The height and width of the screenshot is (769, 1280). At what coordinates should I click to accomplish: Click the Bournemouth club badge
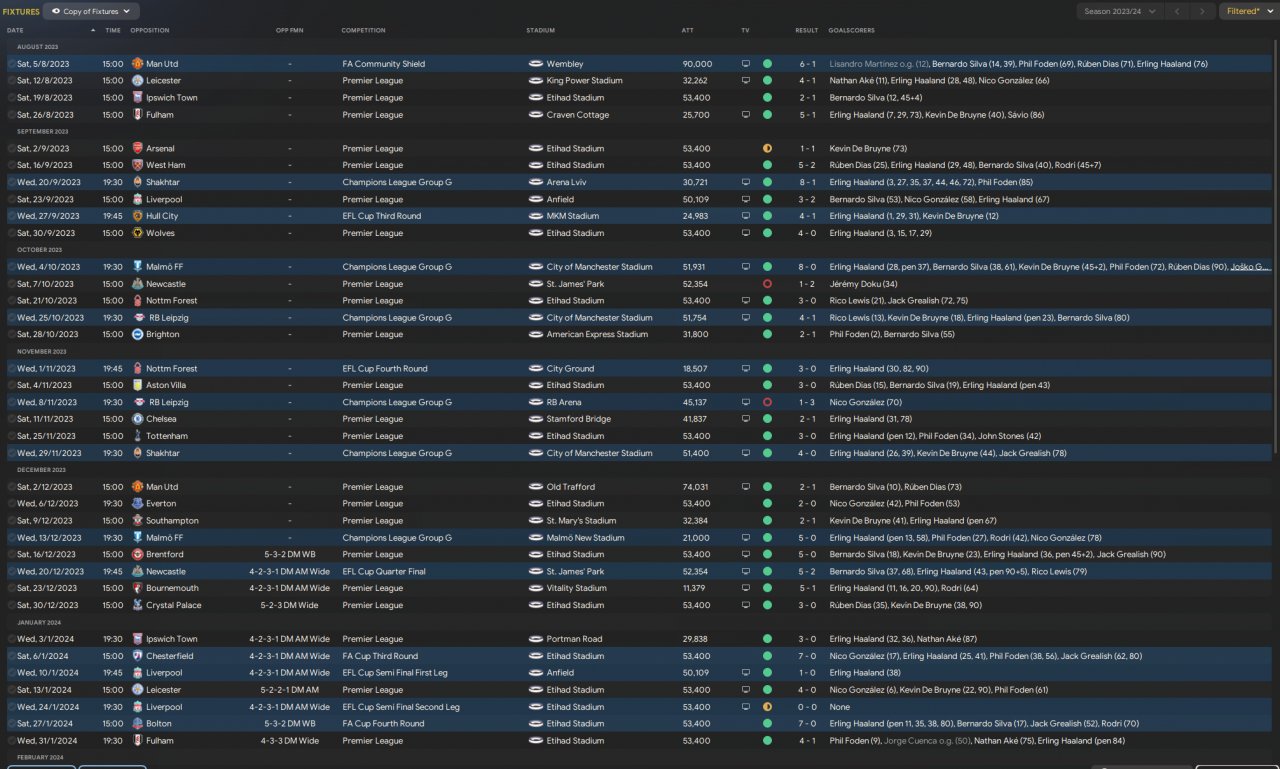137,589
